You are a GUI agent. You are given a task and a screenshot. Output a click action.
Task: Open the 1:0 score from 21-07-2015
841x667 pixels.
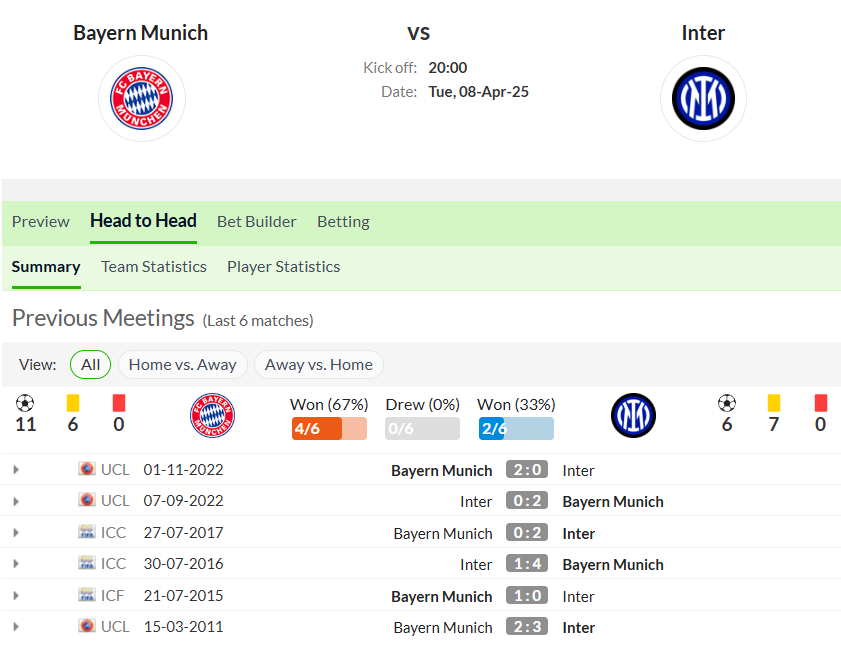coord(527,595)
